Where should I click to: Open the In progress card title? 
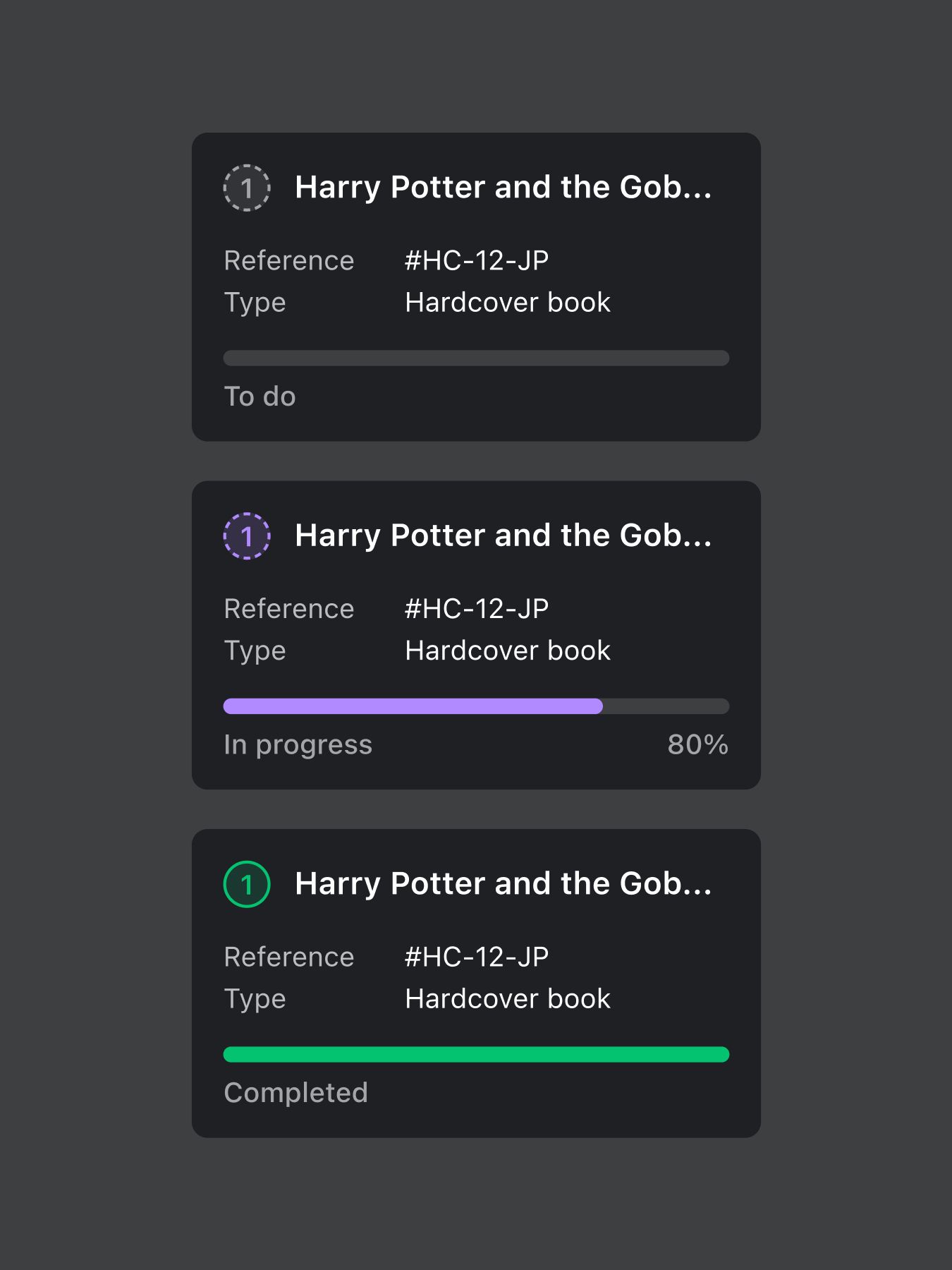point(504,536)
